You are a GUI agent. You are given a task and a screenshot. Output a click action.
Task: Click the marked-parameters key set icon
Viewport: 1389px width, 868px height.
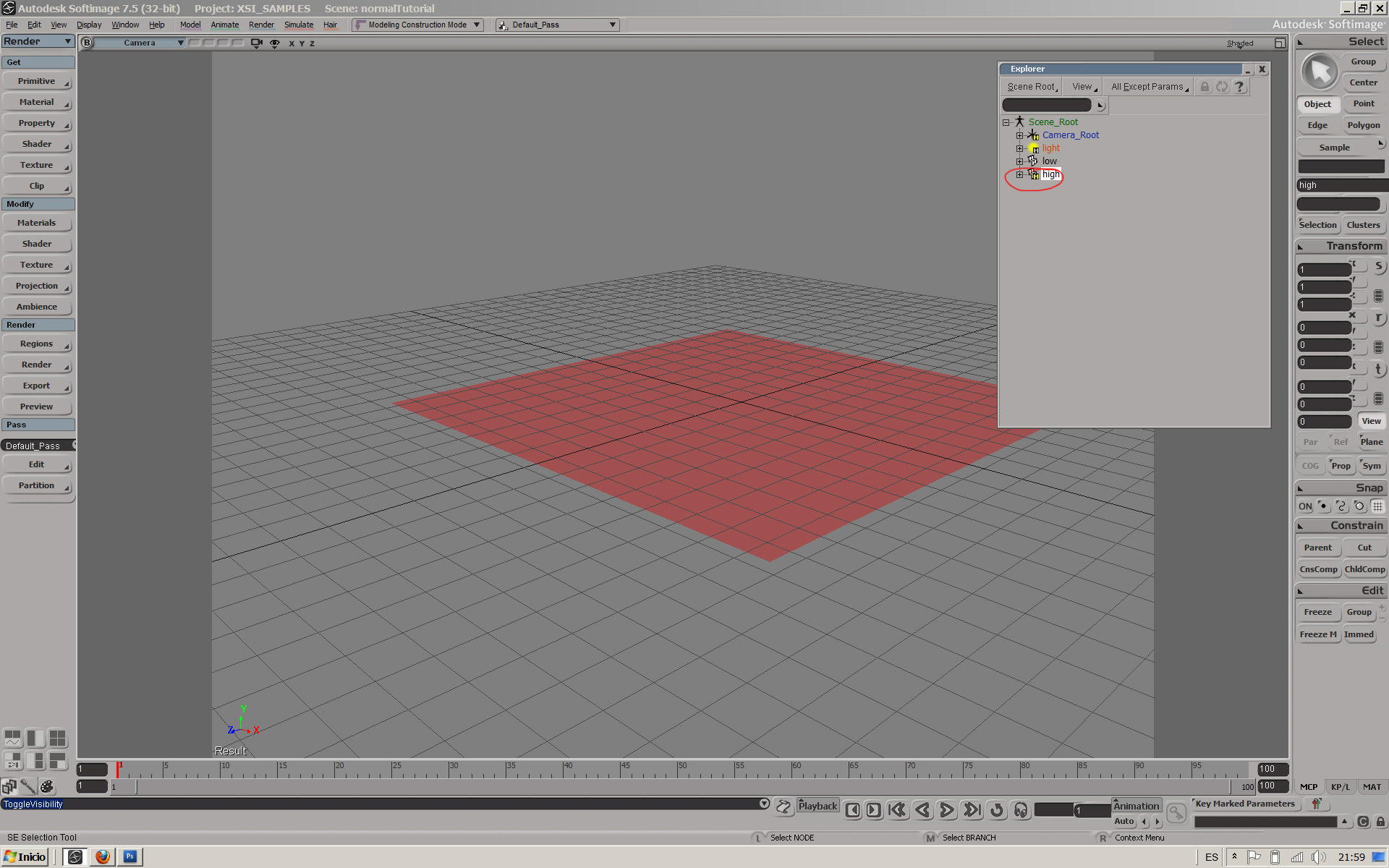(x=1316, y=804)
